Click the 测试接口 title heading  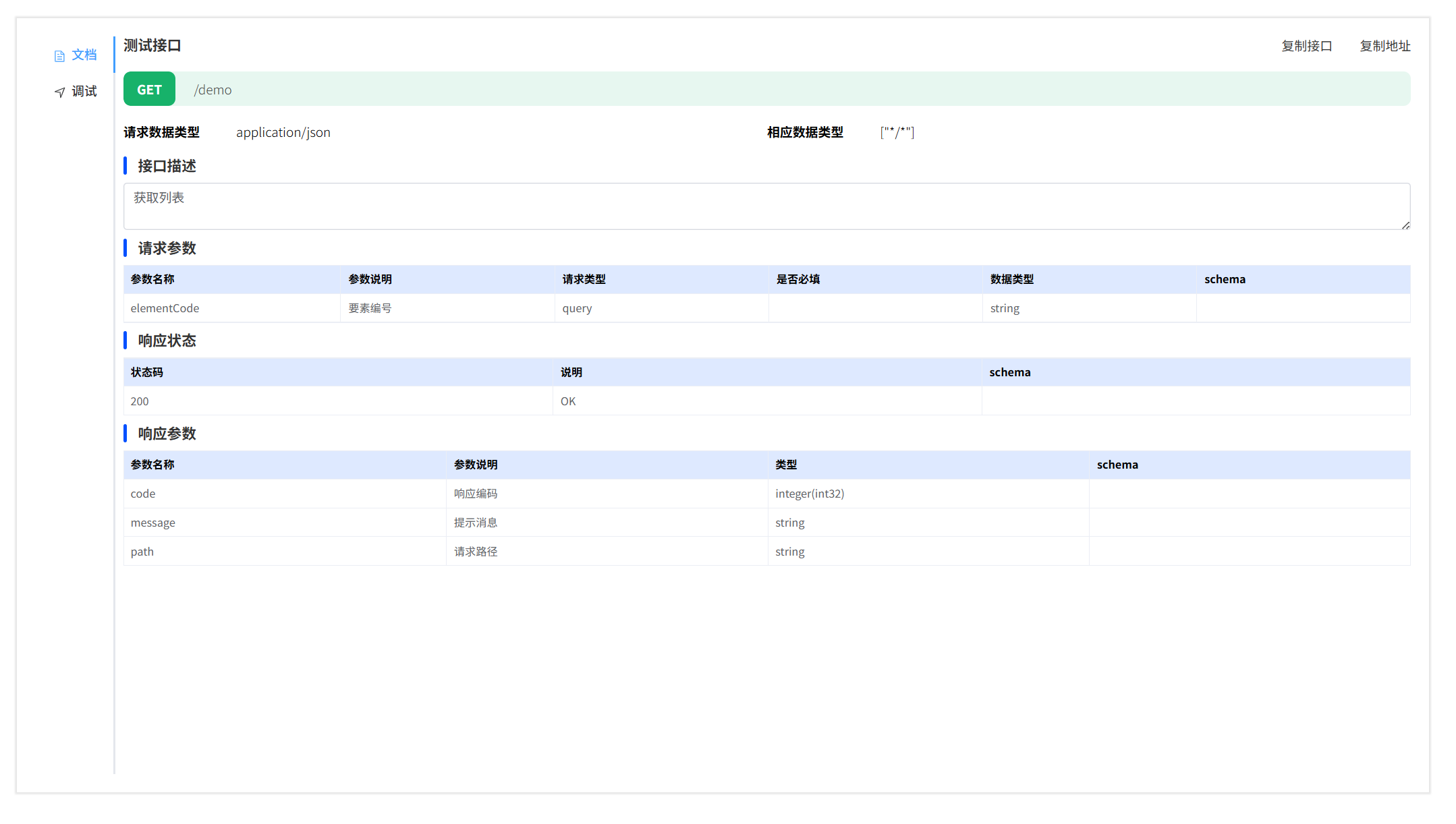(x=152, y=46)
